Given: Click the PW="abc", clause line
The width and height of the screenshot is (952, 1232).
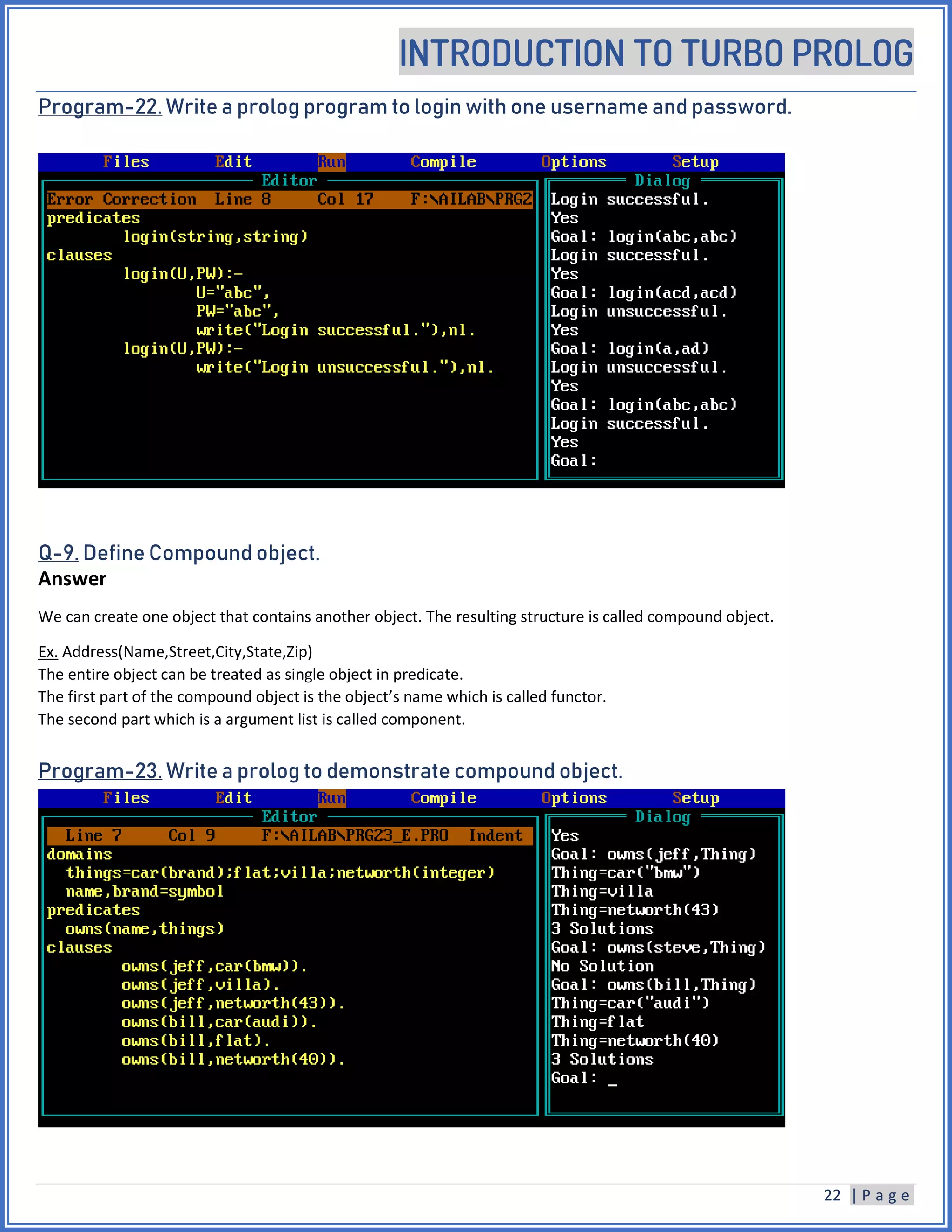Looking at the screenshot, I should coord(238,311).
